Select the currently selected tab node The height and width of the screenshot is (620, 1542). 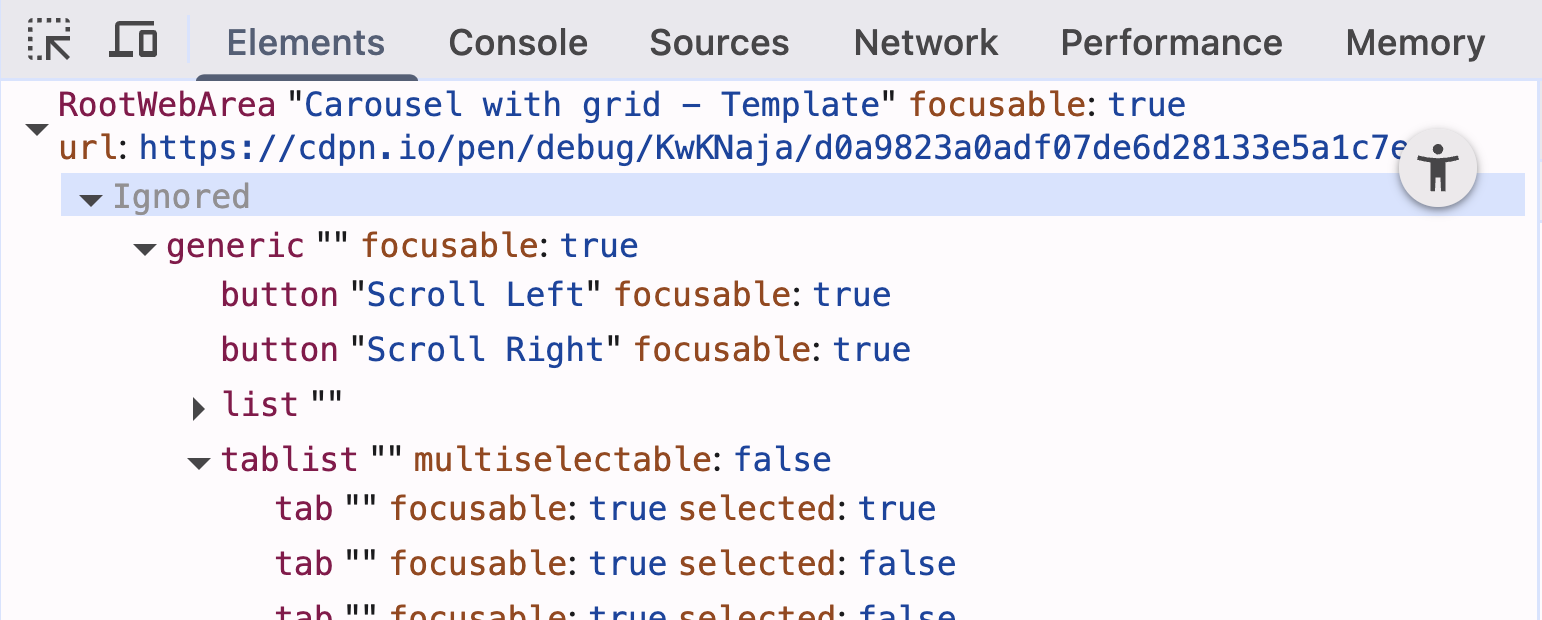tap(500, 508)
